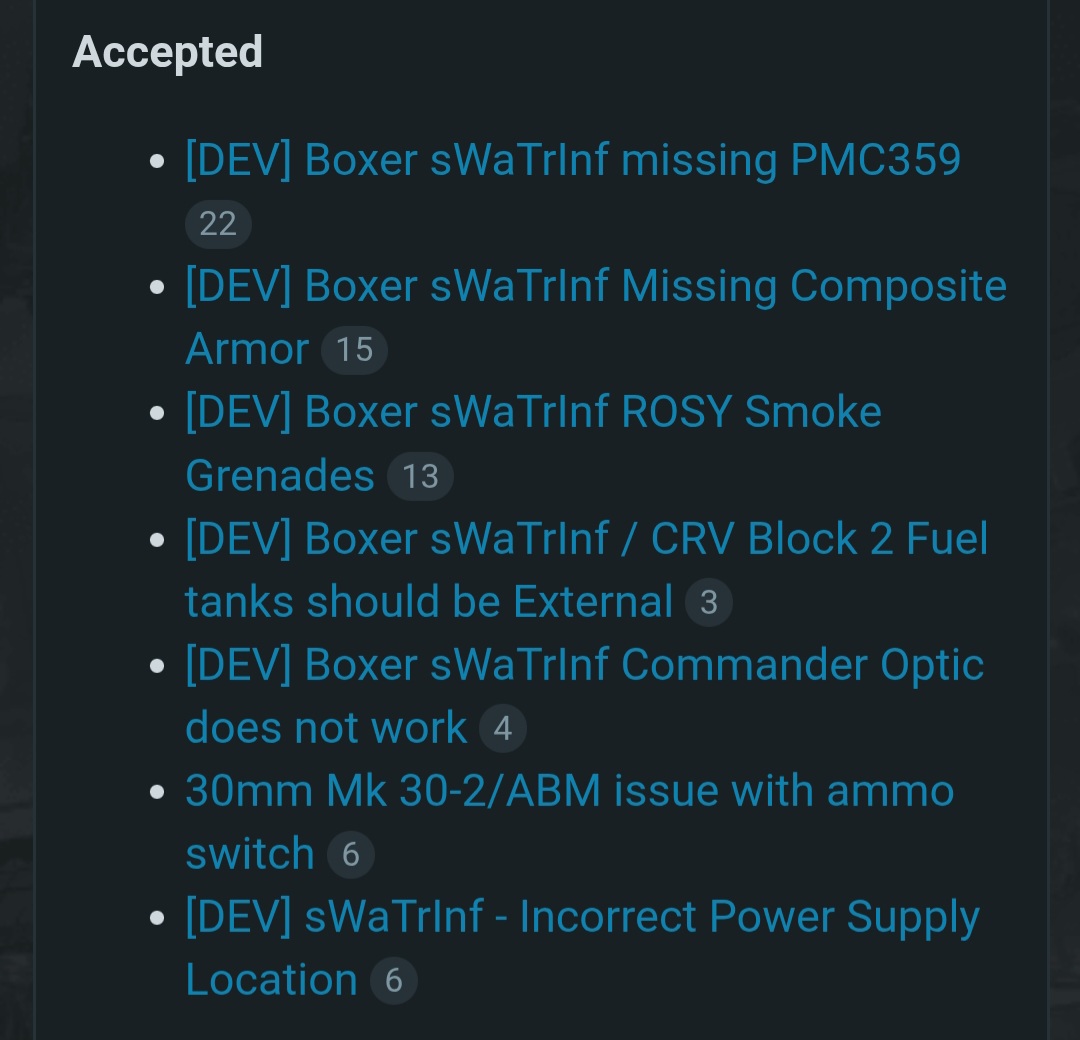Open the ROSY Smoke Grenades report
The width and height of the screenshot is (1080, 1040).
click(x=532, y=413)
